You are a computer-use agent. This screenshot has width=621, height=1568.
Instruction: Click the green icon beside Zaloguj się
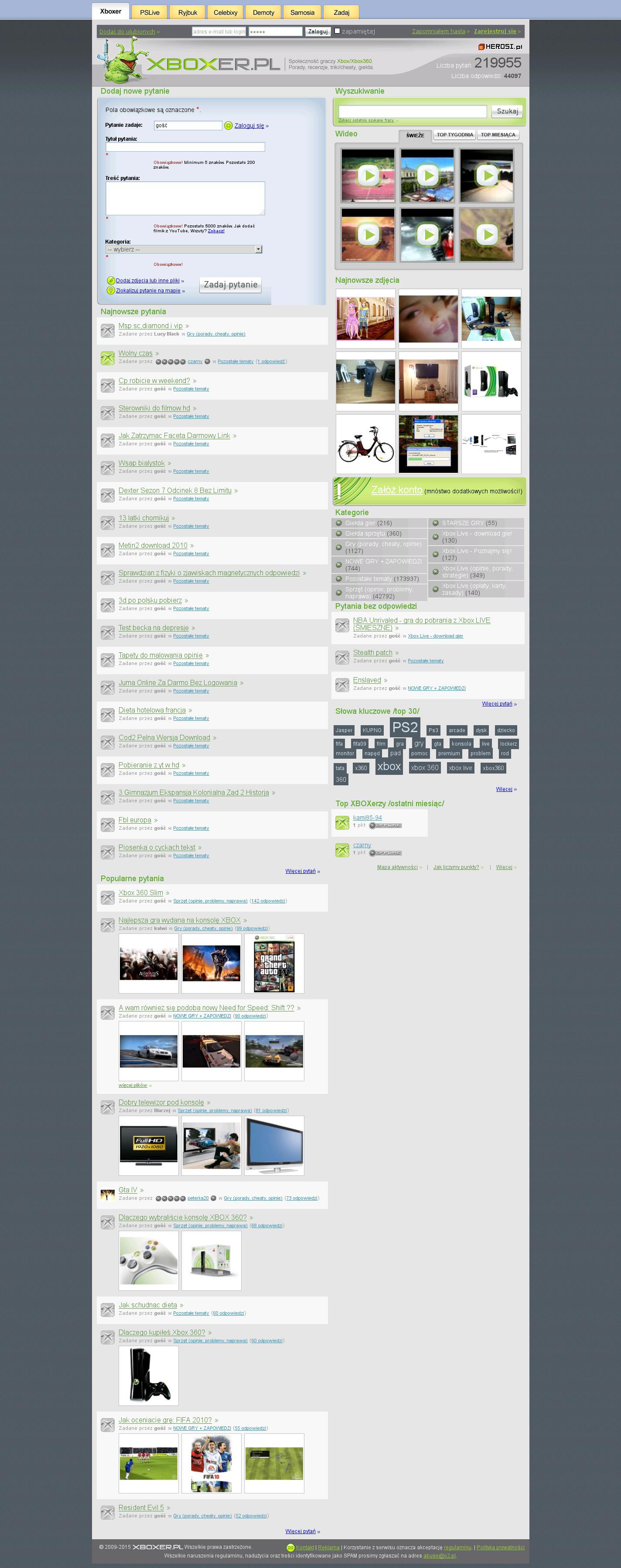click(x=229, y=126)
